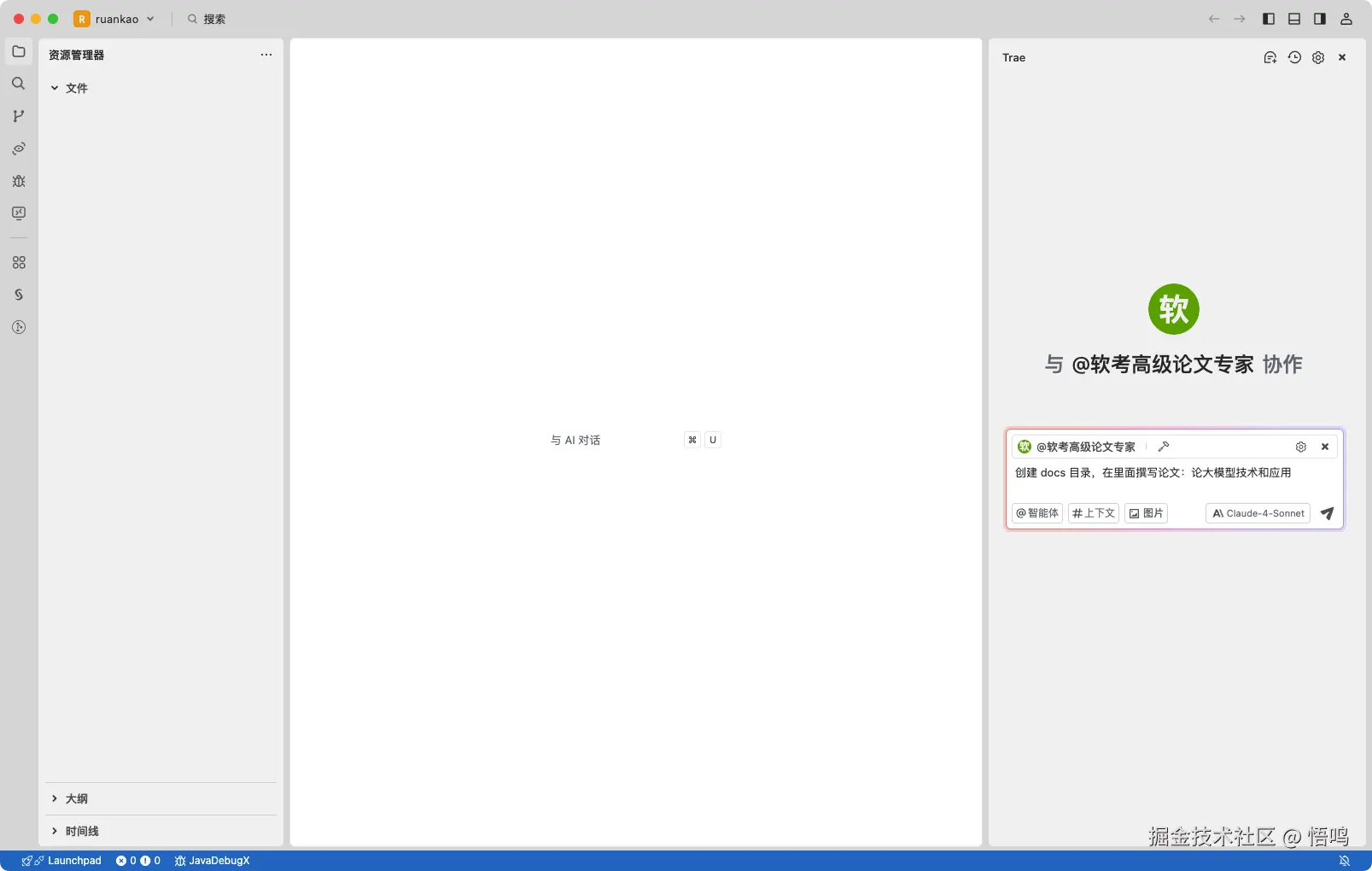Click the @智能体 agent button
The width and height of the screenshot is (1372, 871).
point(1037,513)
